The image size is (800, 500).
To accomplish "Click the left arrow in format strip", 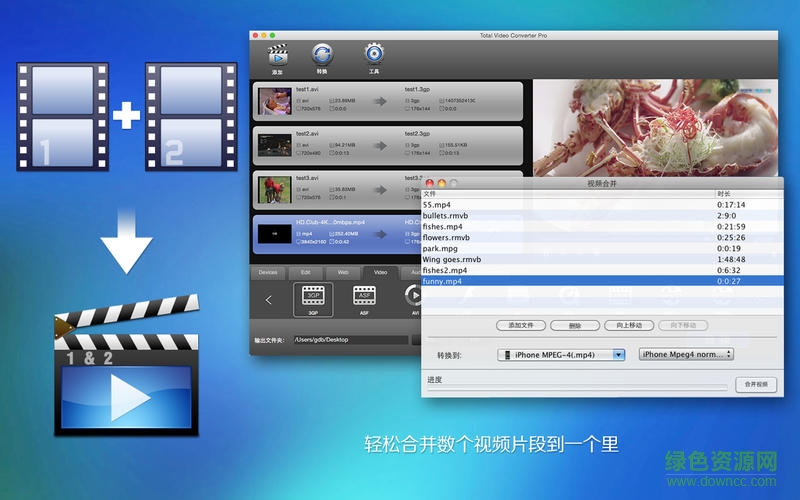I will pos(268,299).
